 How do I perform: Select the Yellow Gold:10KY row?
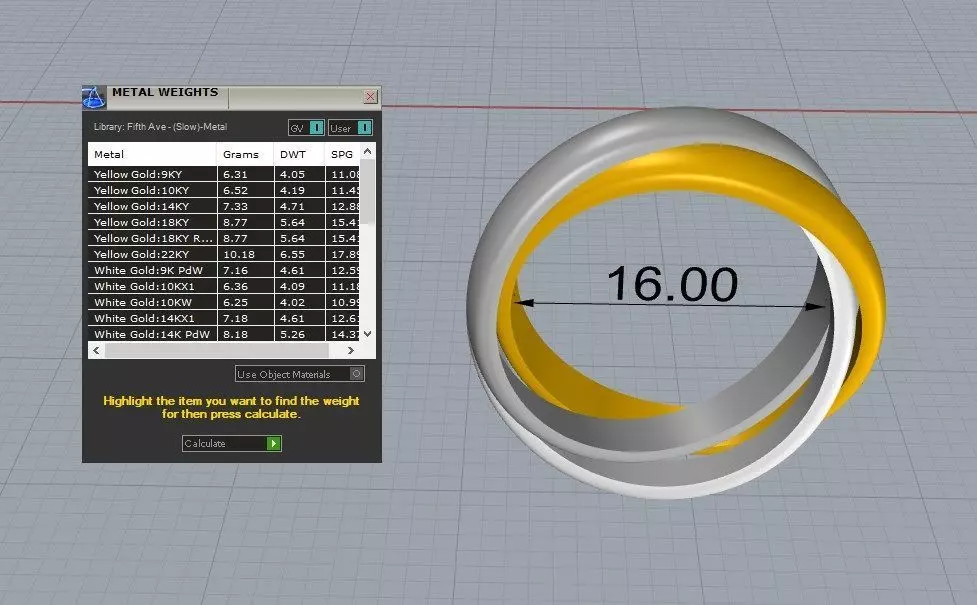224,190
